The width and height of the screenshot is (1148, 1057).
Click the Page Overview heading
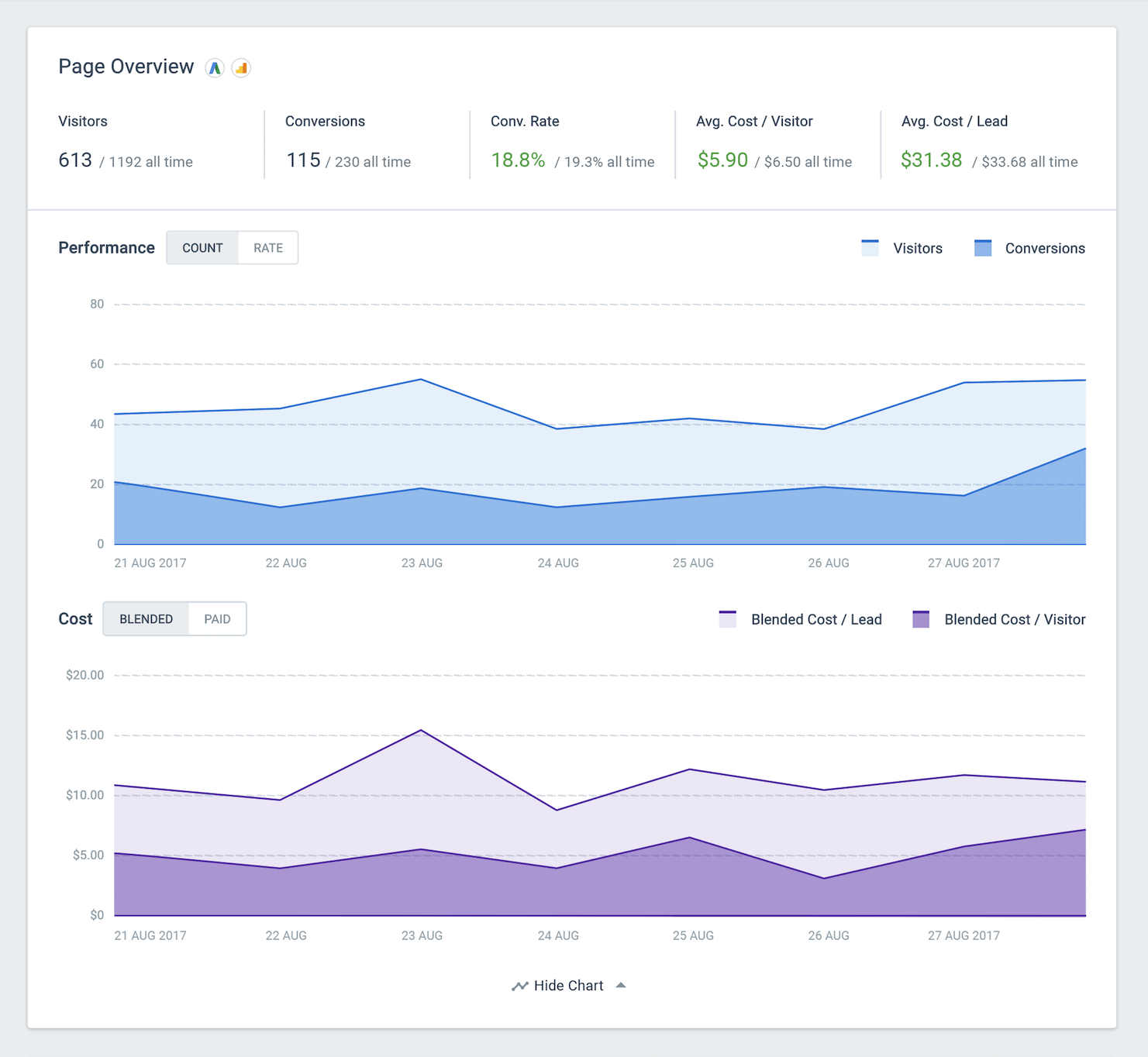coord(126,67)
